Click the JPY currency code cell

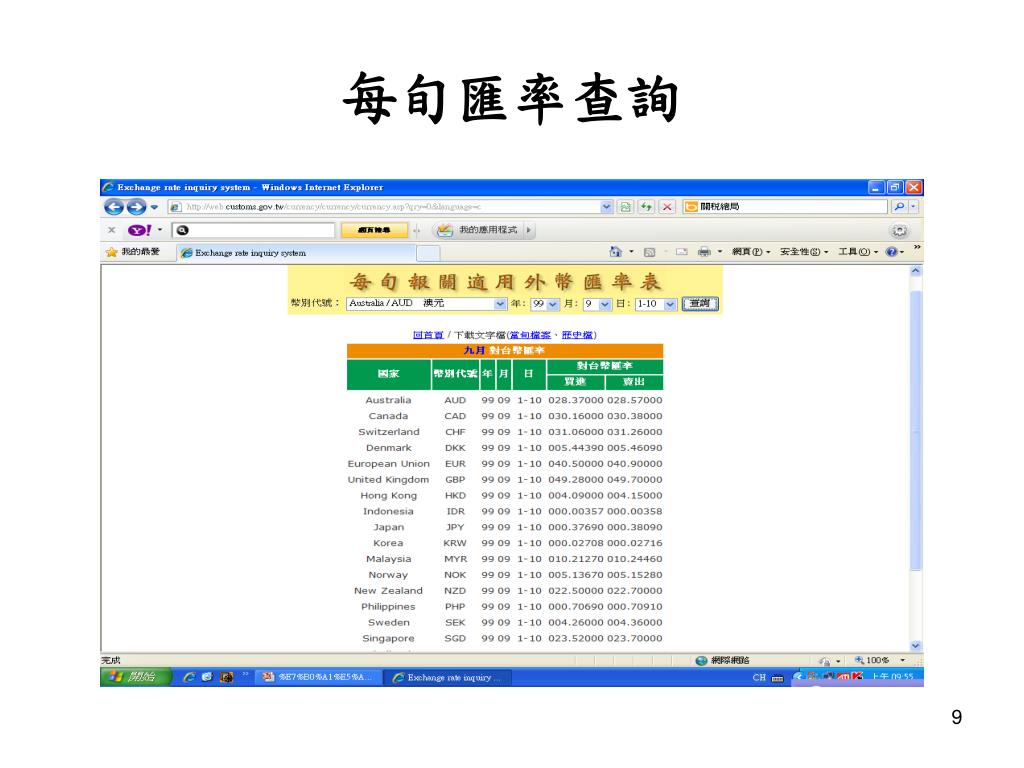(455, 527)
